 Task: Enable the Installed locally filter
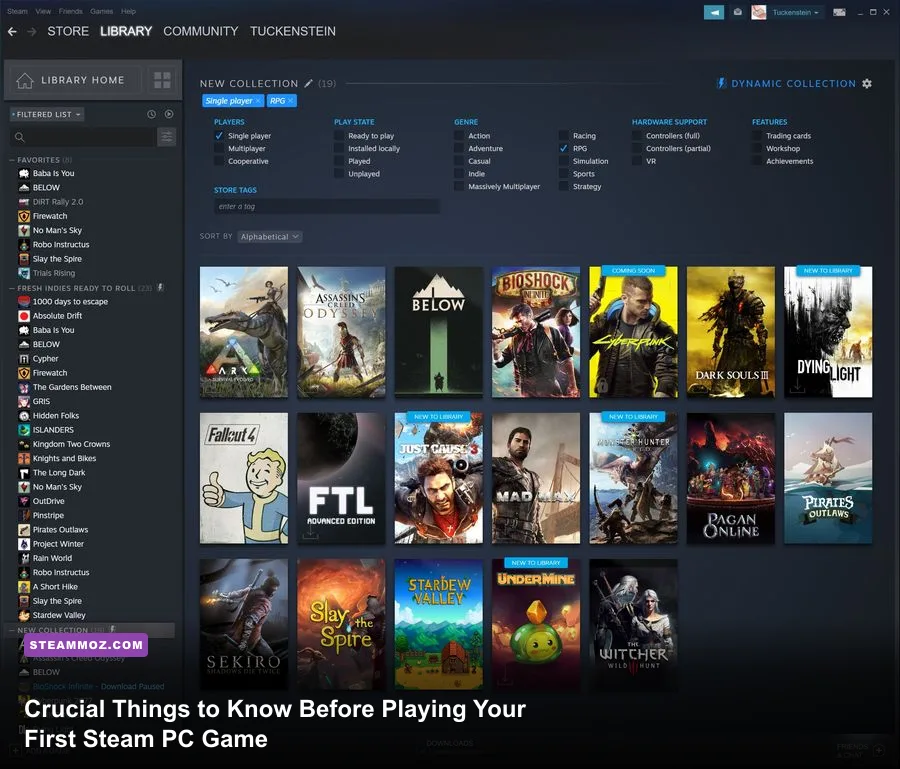coord(339,149)
